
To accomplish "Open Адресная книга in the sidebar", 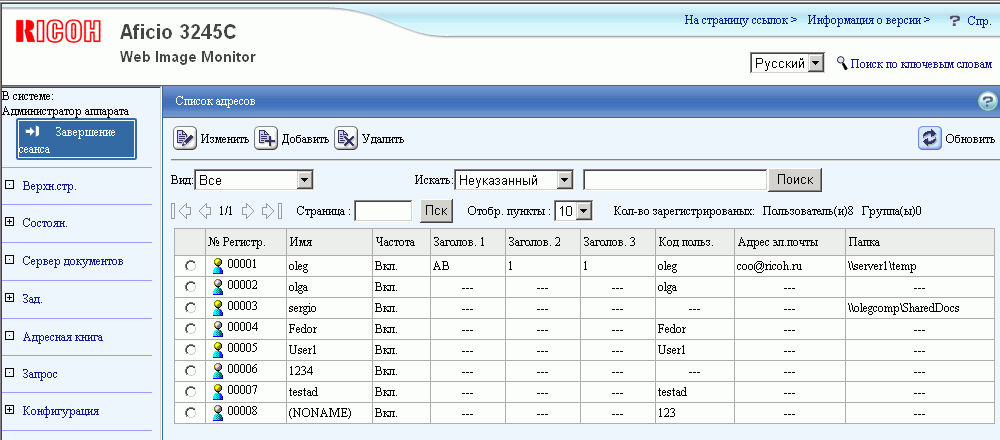I will [62, 337].
